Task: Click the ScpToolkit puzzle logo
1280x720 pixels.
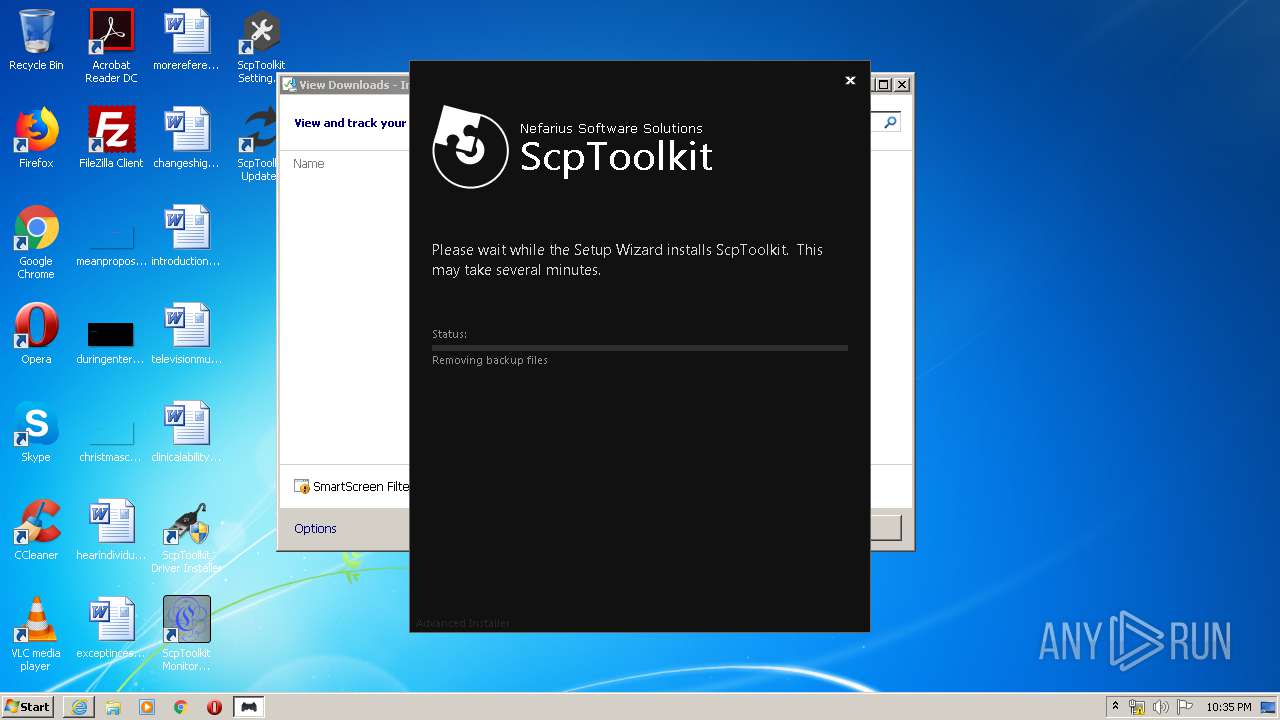Action: [x=469, y=147]
